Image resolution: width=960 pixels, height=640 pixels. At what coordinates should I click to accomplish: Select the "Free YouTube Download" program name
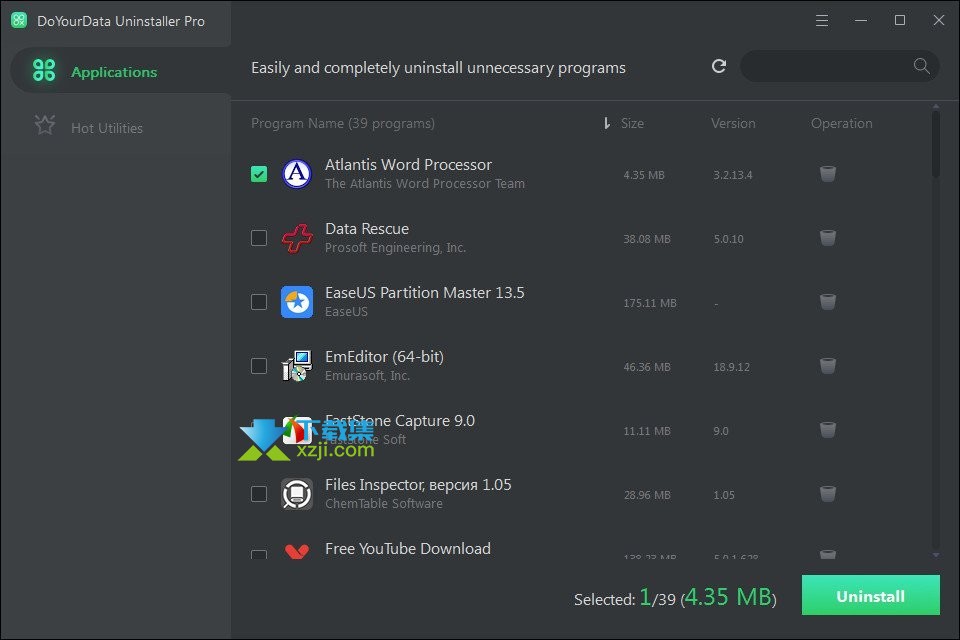point(408,549)
